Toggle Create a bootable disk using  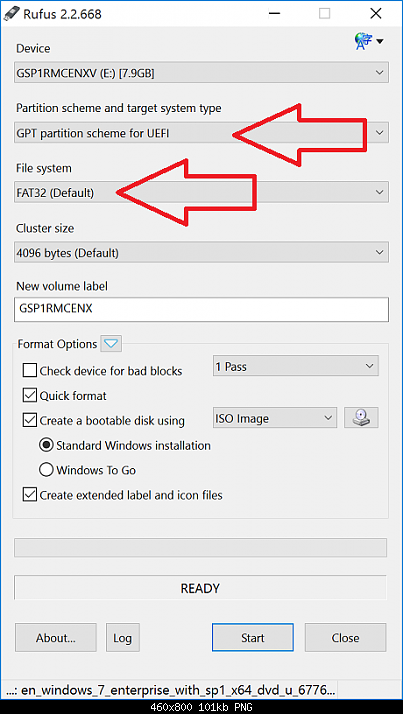[x=30, y=420]
